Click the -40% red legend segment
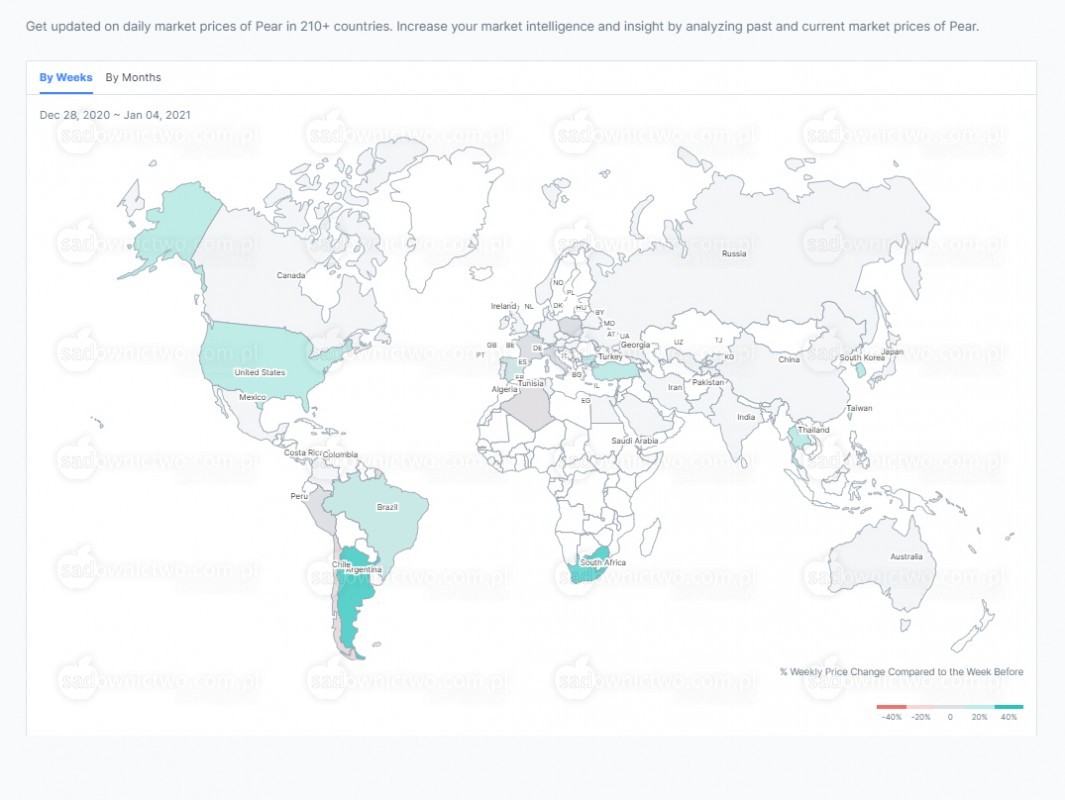The image size is (1065, 800). tap(891, 707)
